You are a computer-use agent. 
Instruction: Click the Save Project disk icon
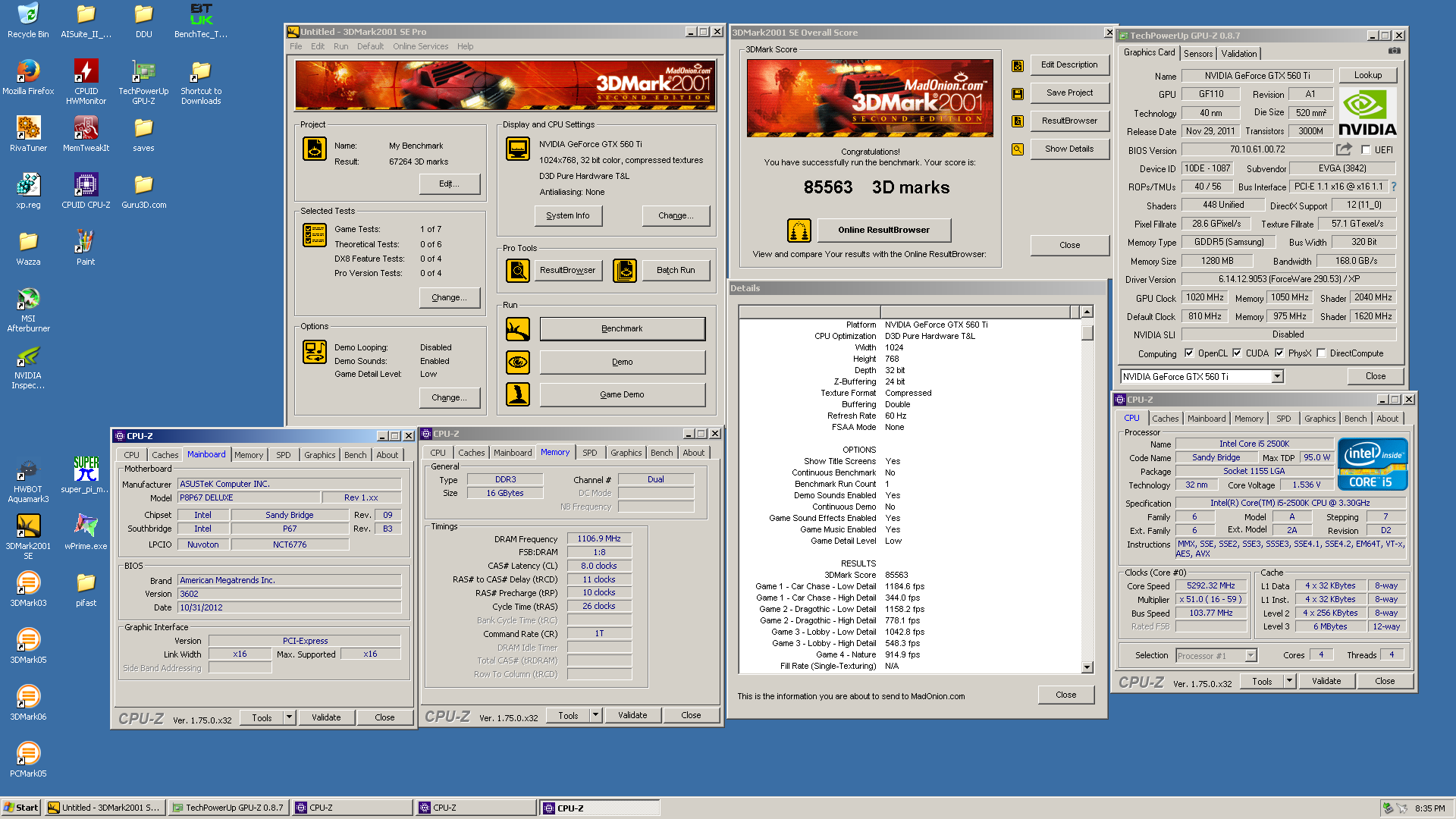tap(1018, 94)
